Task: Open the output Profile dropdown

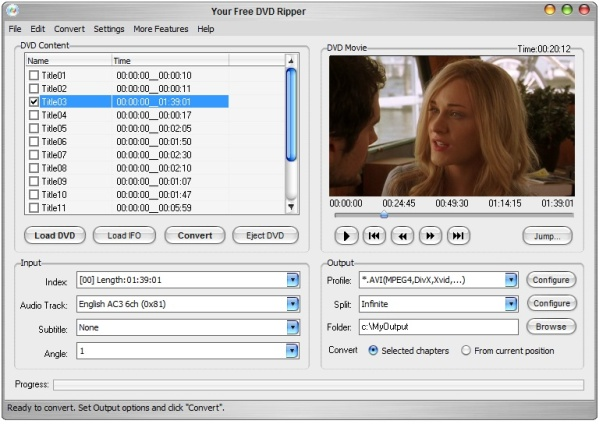Action: pos(511,280)
